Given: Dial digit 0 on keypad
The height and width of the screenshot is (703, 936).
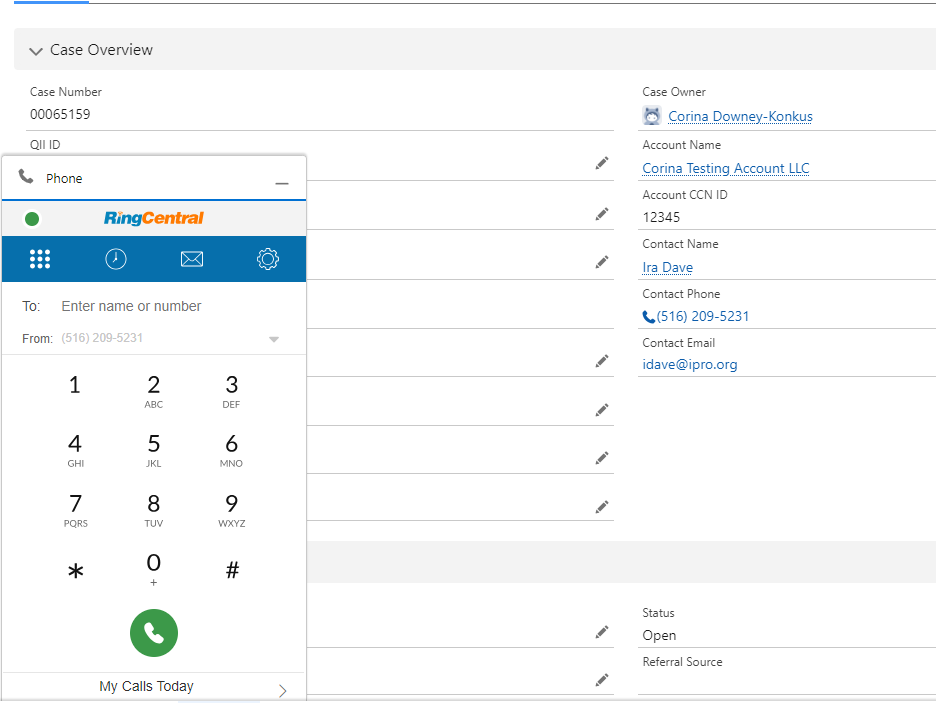Looking at the screenshot, I should 153,569.
